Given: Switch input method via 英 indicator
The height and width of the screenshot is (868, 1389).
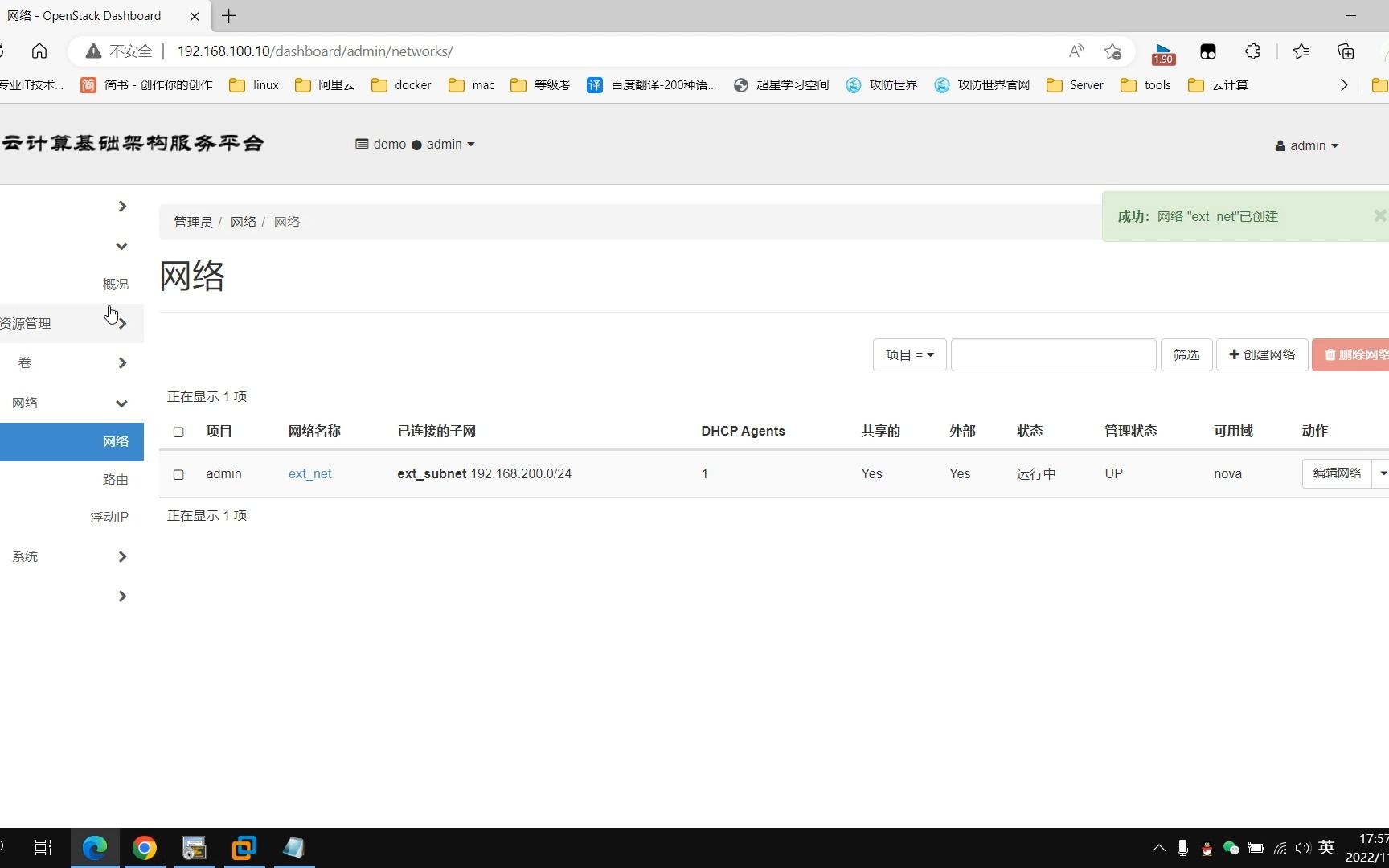Looking at the screenshot, I should click(1326, 848).
